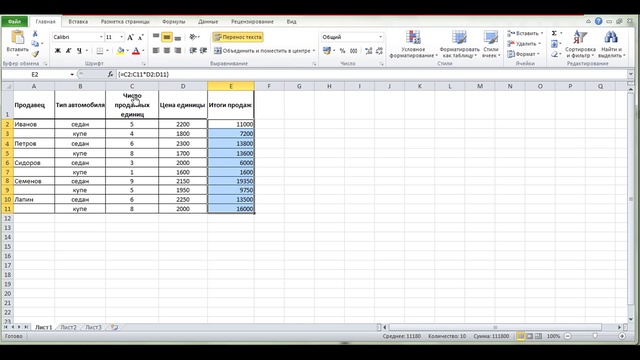The height and width of the screenshot is (360, 640).
Task: Click the Вставить cells button
Action: tap(524, 33)
